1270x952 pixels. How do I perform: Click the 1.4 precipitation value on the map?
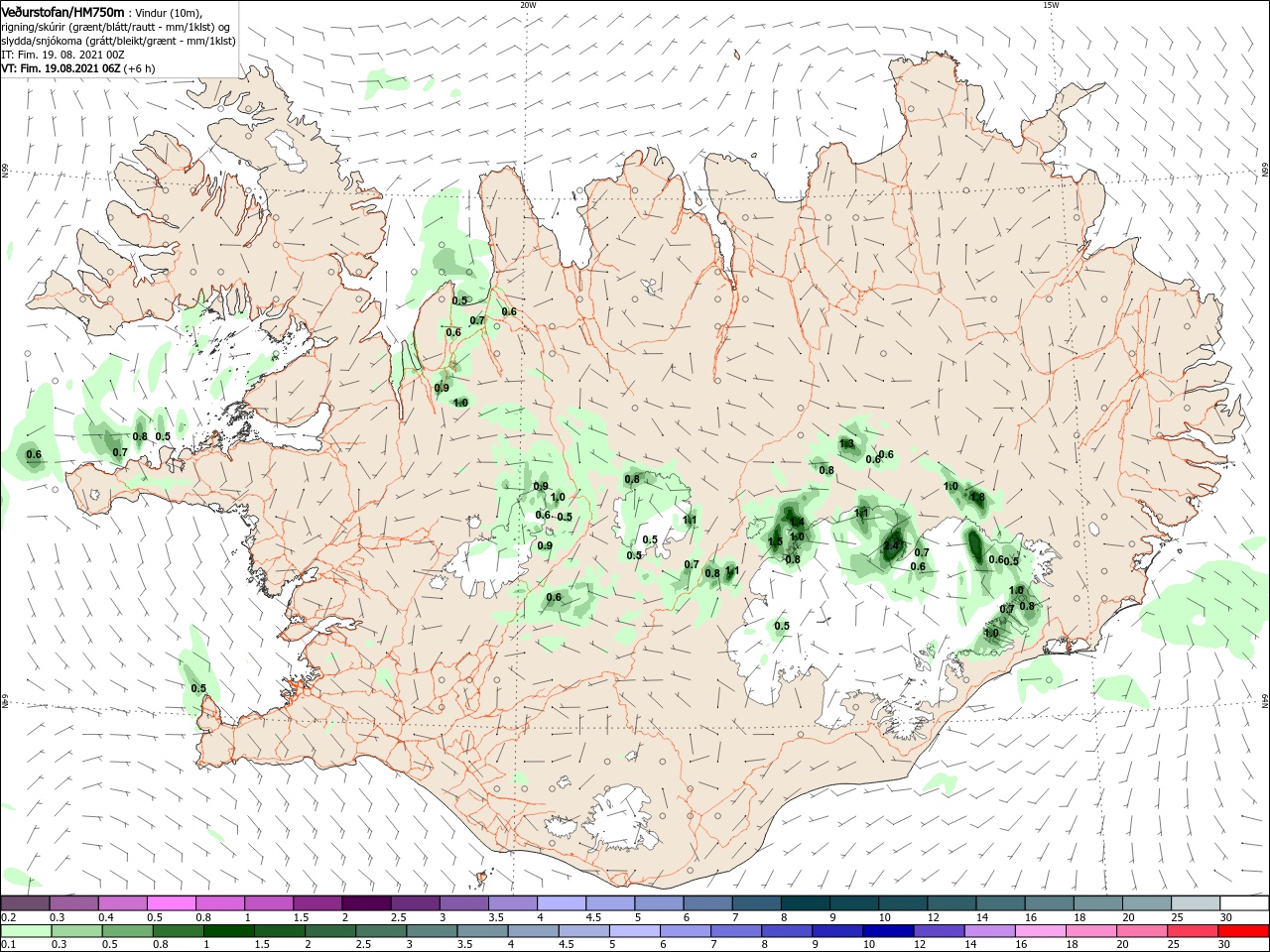click(798, 523)
